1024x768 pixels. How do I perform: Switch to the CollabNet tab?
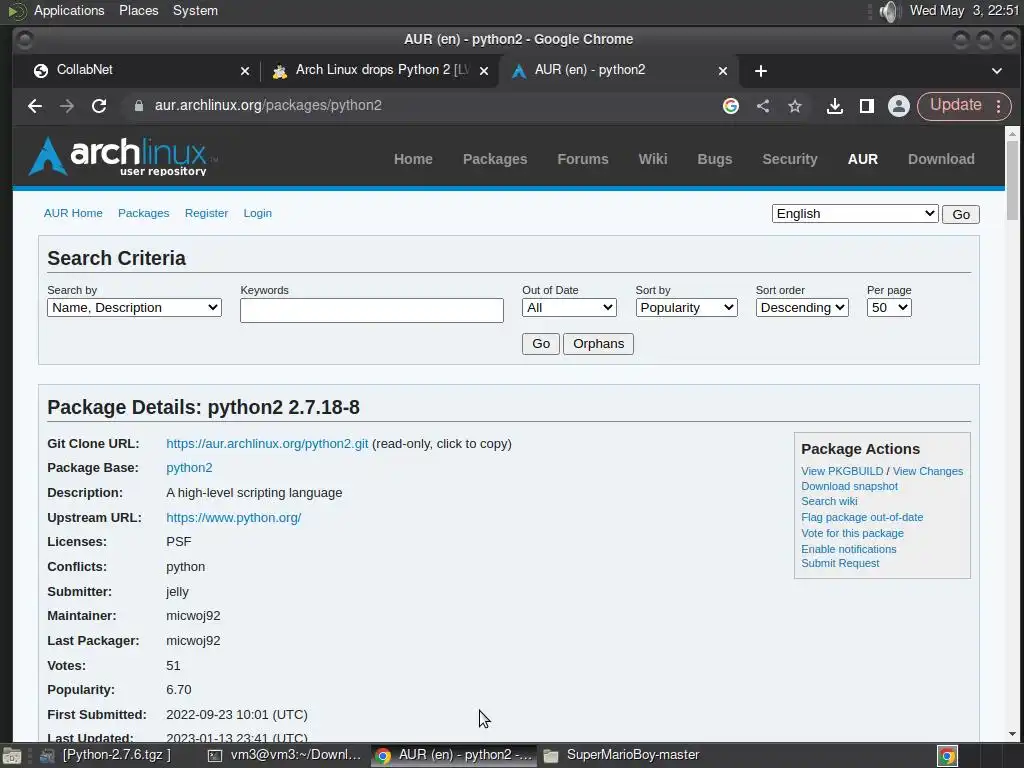click(x=140, y=70)
